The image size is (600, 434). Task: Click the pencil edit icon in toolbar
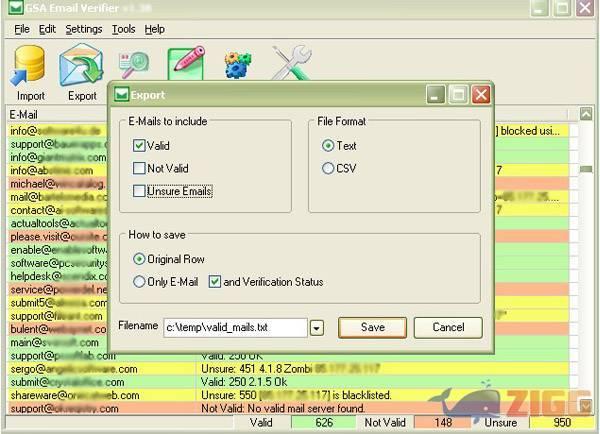(186, 64)
